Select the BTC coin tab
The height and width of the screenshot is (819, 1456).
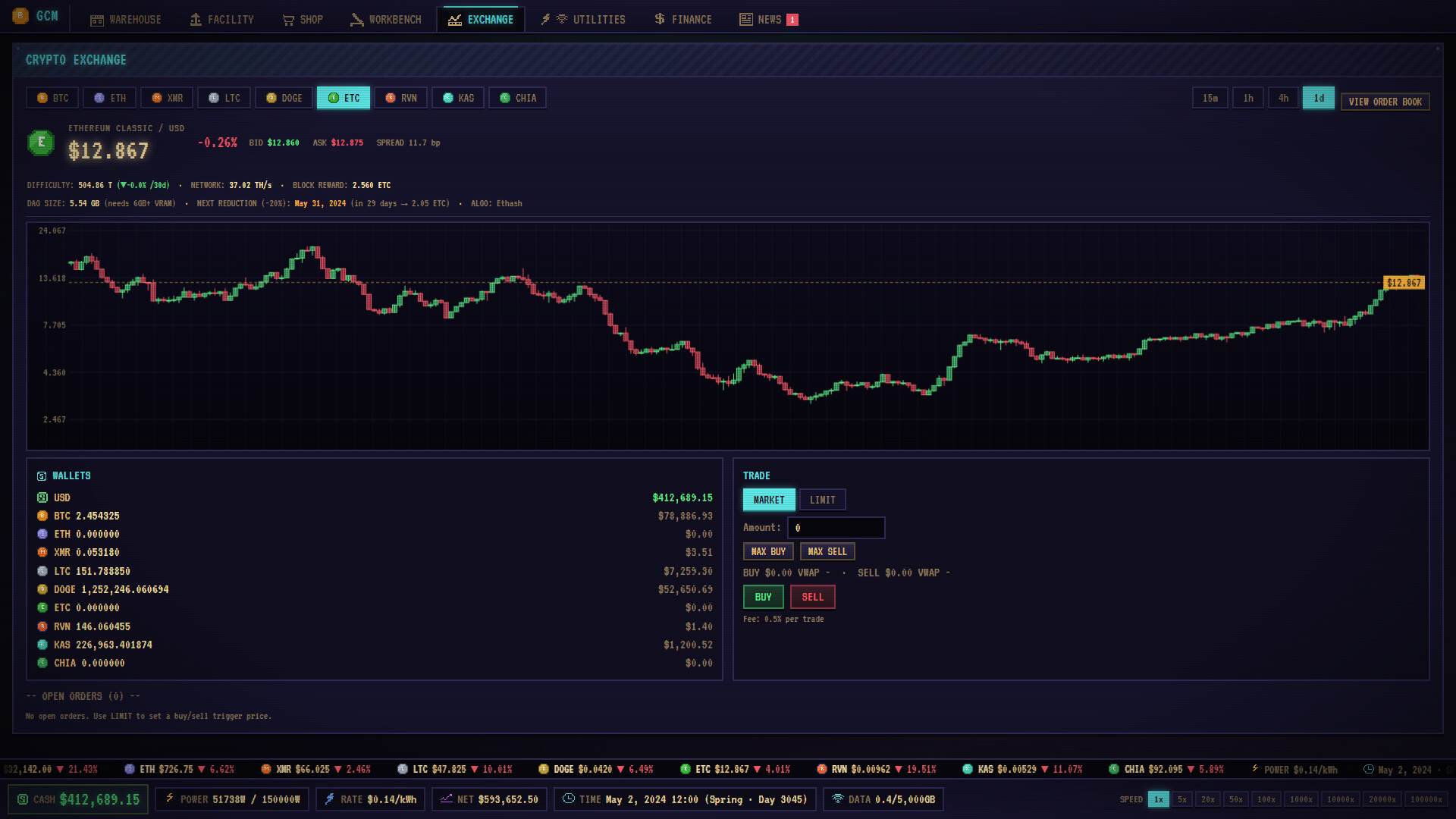coord(53,99)
